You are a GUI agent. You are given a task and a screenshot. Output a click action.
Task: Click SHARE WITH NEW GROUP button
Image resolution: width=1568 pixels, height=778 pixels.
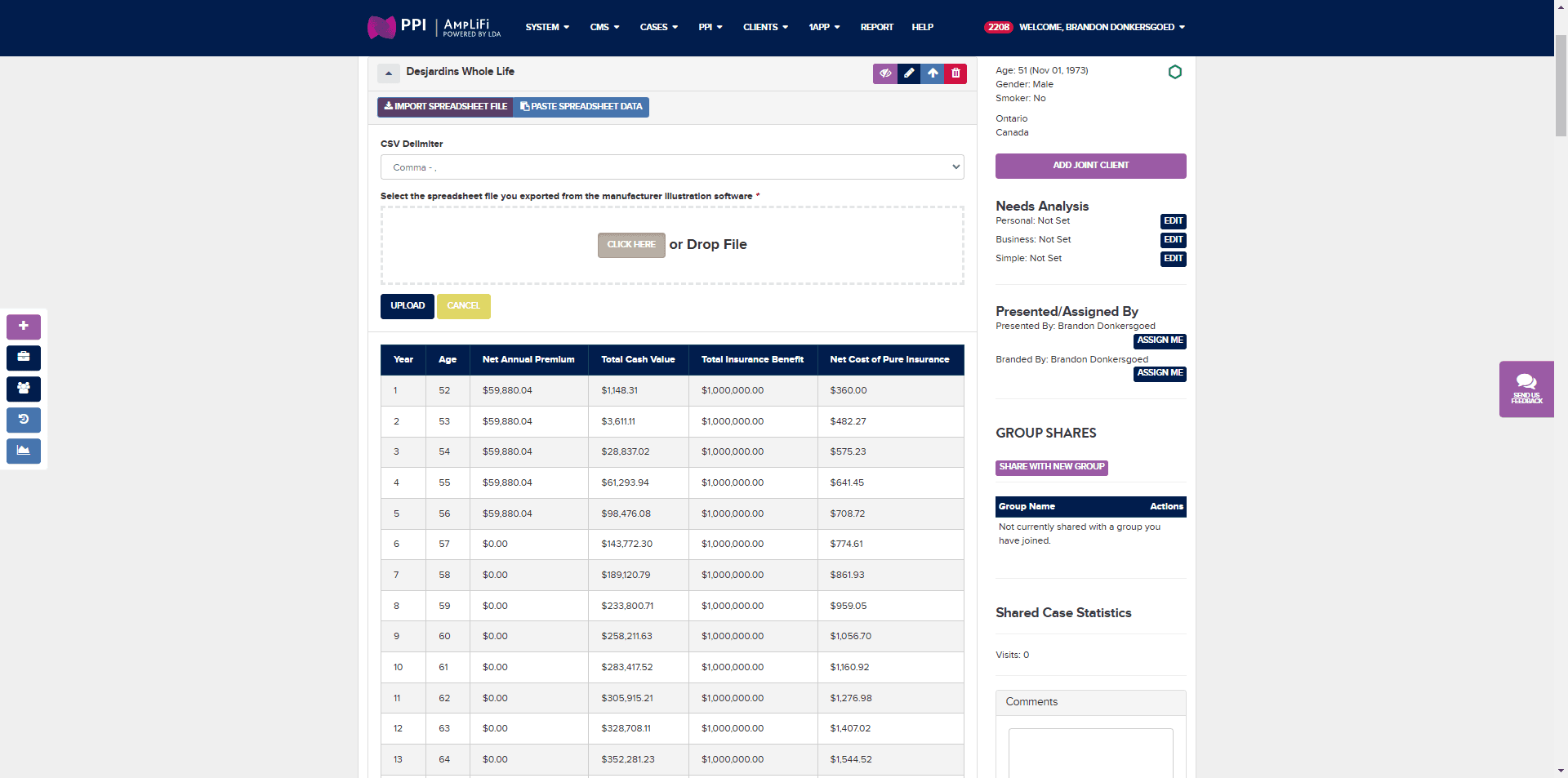point(1052,467)
